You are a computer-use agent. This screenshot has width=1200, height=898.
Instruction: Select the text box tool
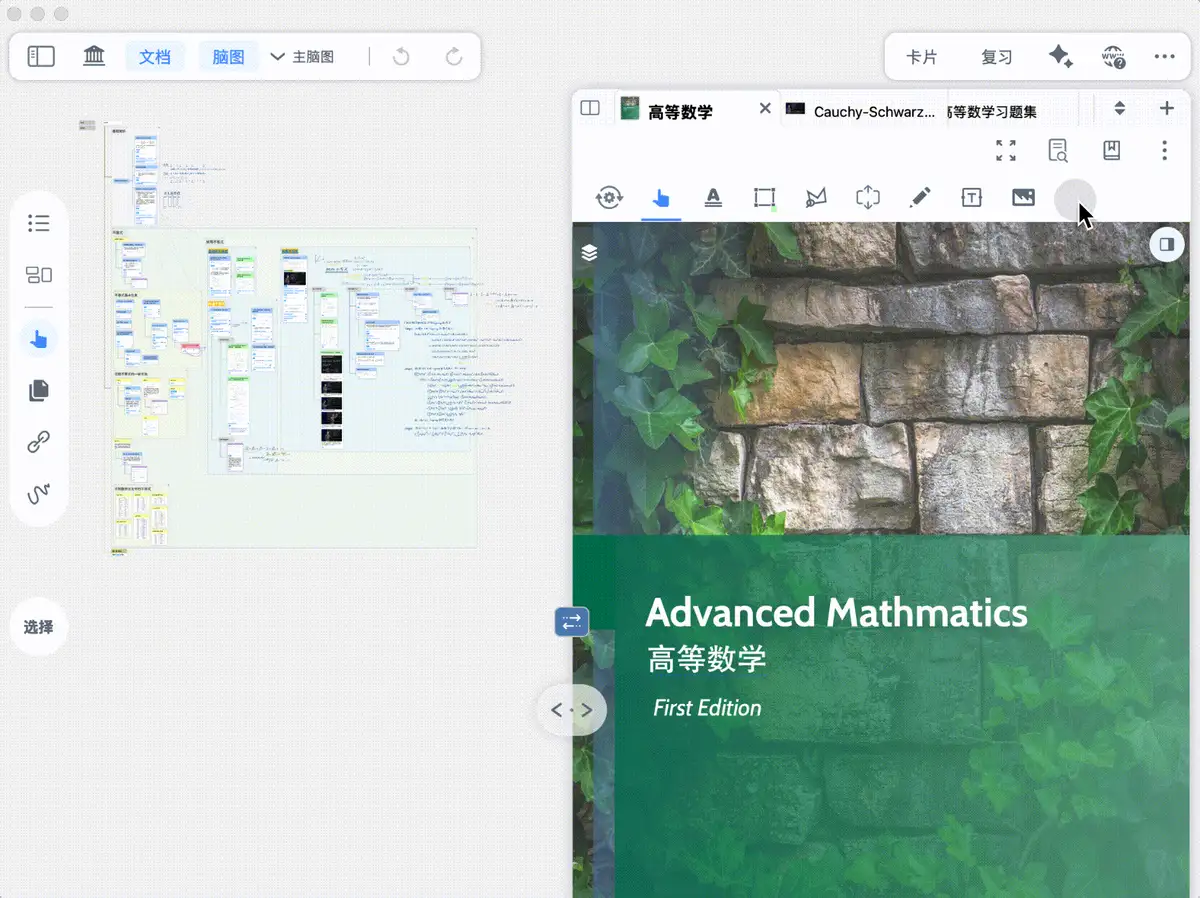[972, 198]
